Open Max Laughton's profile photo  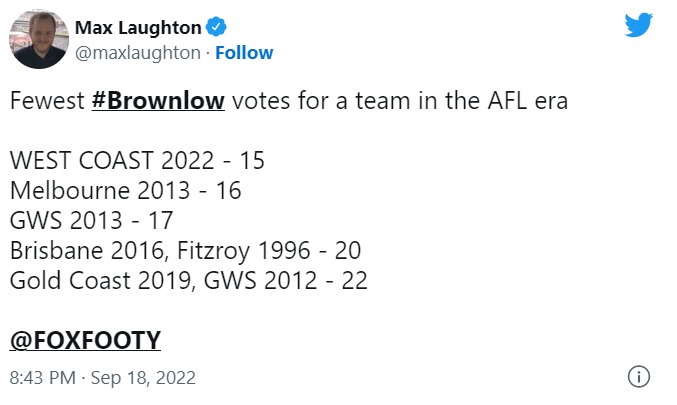pyautogui.click(x=39, y=40)
